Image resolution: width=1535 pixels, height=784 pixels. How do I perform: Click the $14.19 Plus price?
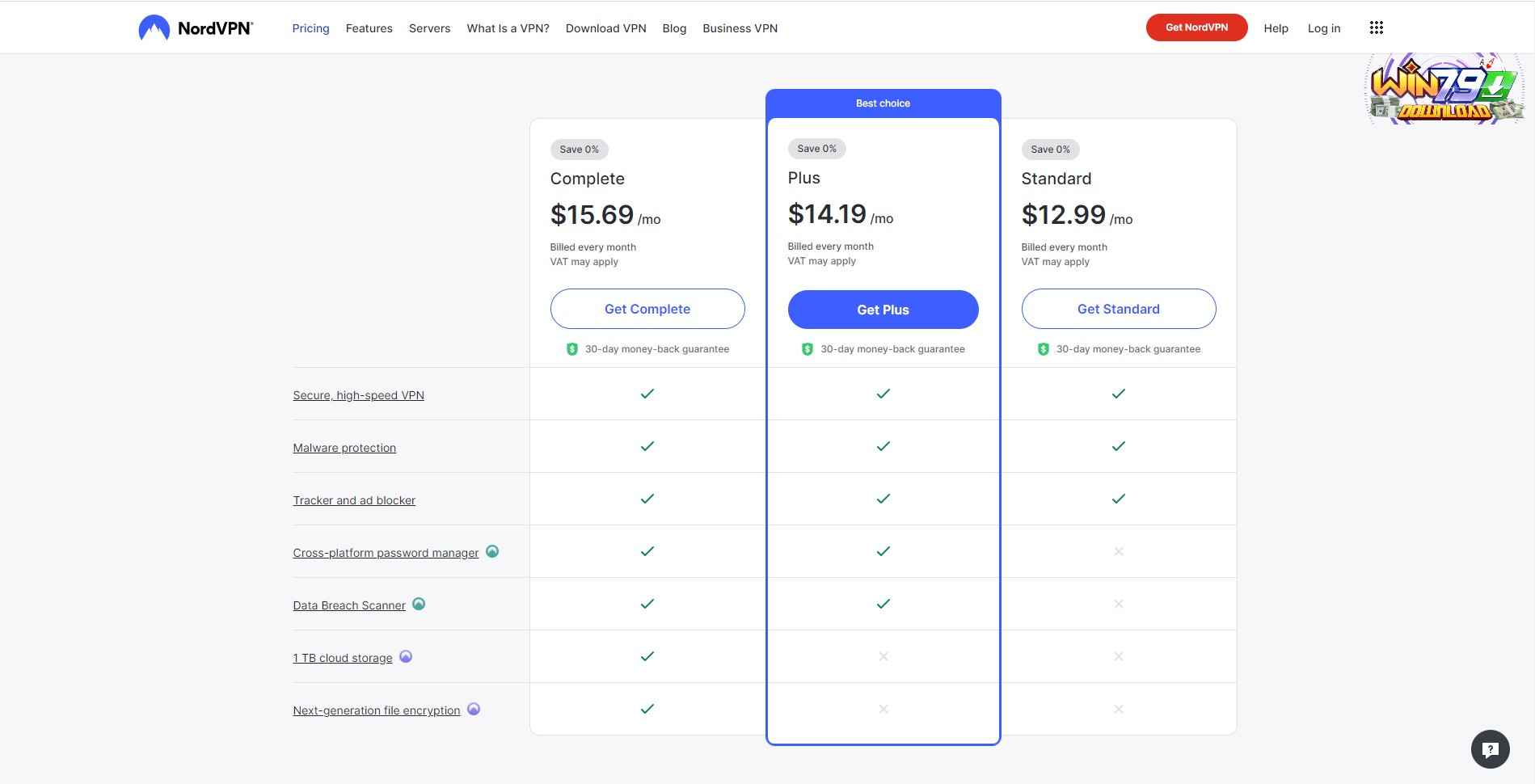[827, 214]
